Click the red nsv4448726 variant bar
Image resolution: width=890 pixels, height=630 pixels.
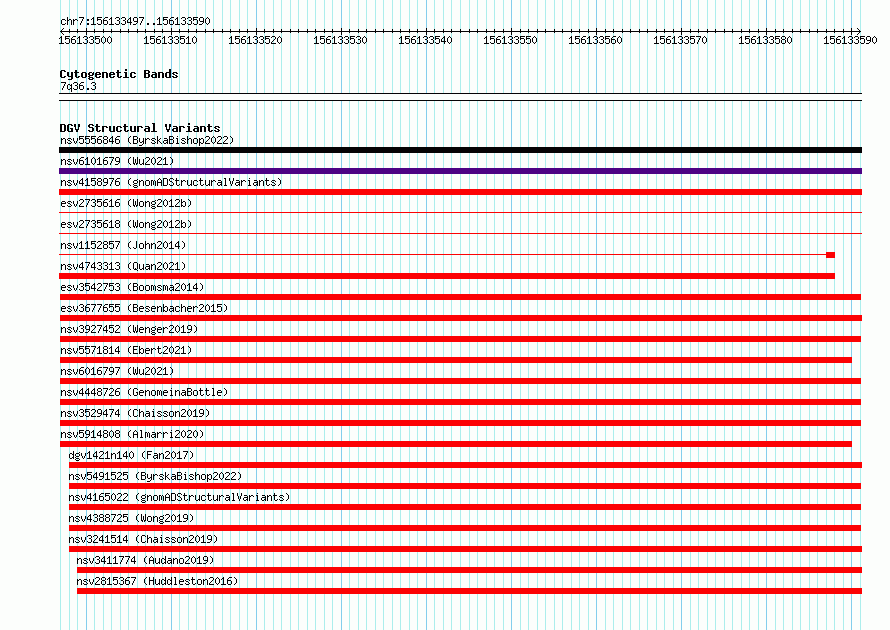coord(460,402)
